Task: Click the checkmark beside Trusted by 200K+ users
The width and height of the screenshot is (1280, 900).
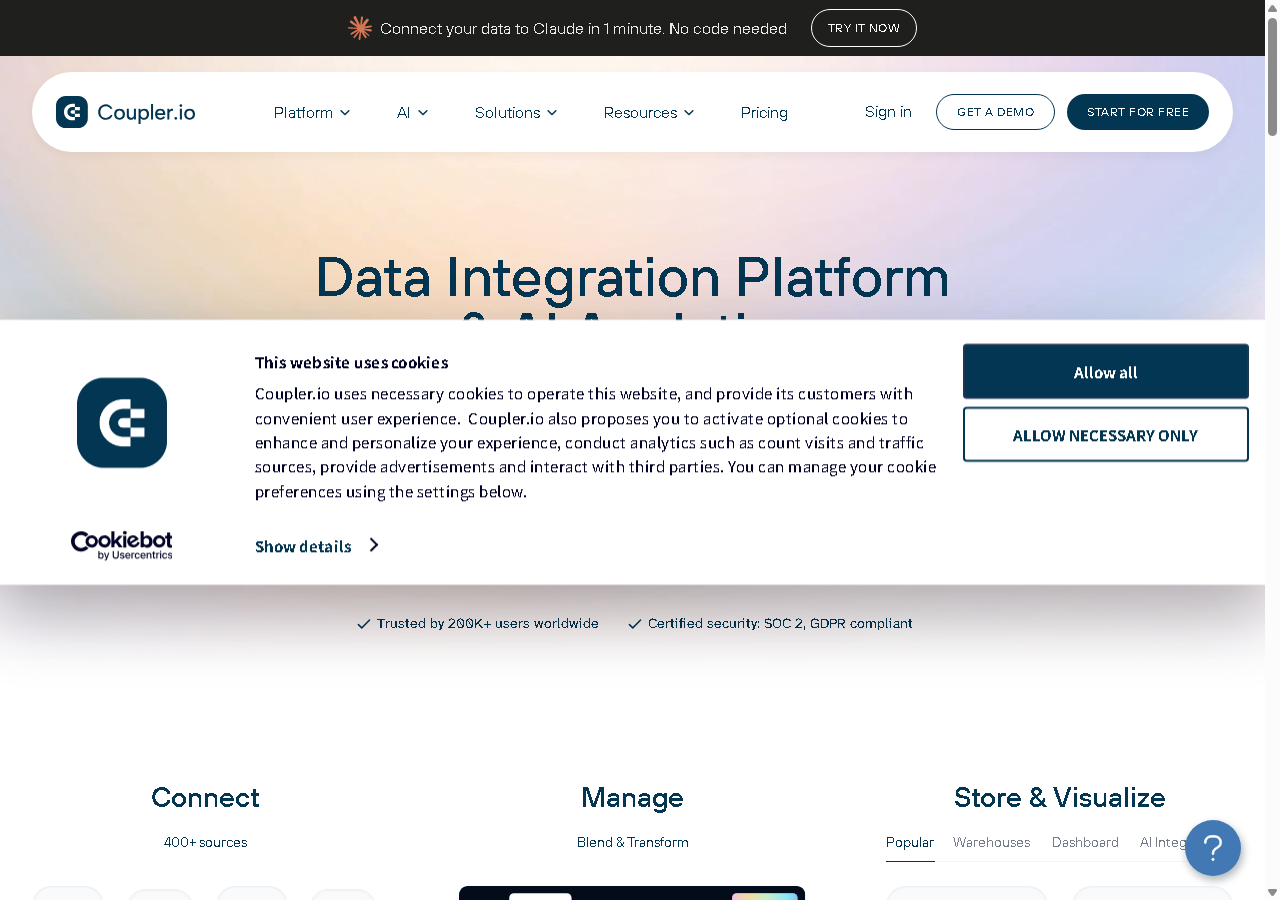Action: (x=364, y=624)
